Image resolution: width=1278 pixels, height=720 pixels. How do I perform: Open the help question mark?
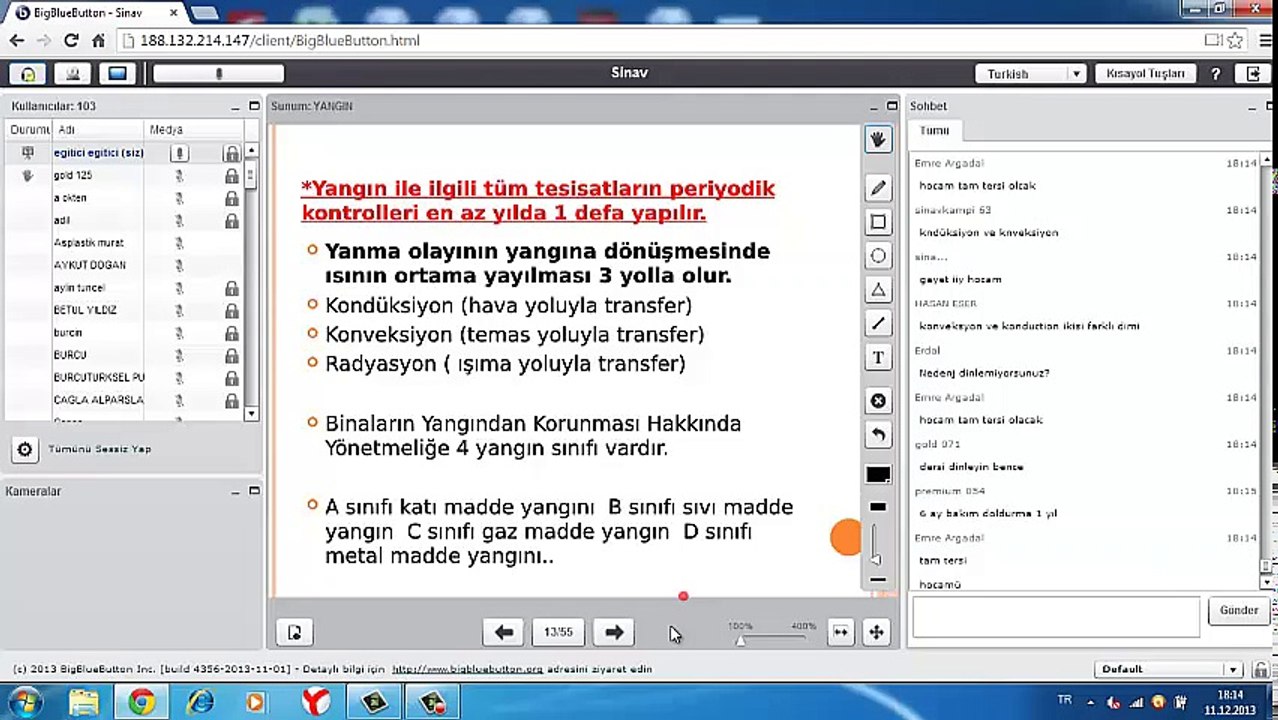(1216, 73)
